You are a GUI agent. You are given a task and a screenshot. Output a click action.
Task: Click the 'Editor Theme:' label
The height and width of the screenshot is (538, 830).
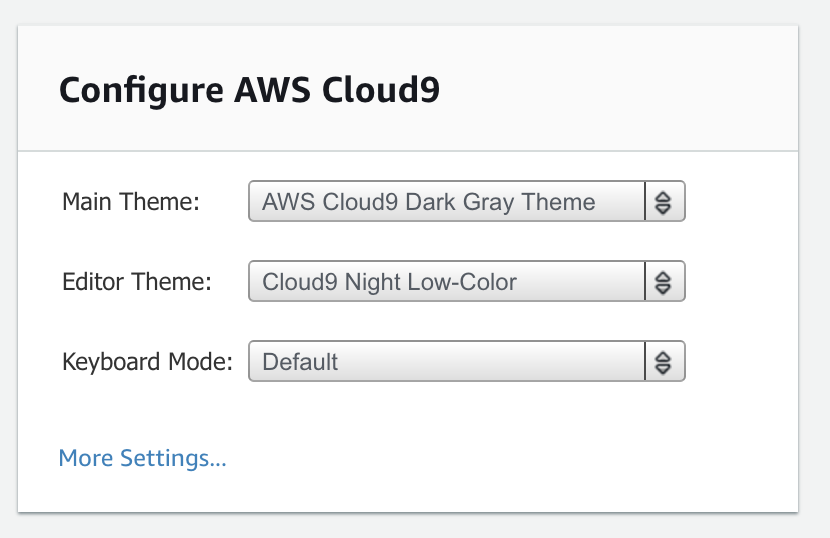[x=137, y=282]
